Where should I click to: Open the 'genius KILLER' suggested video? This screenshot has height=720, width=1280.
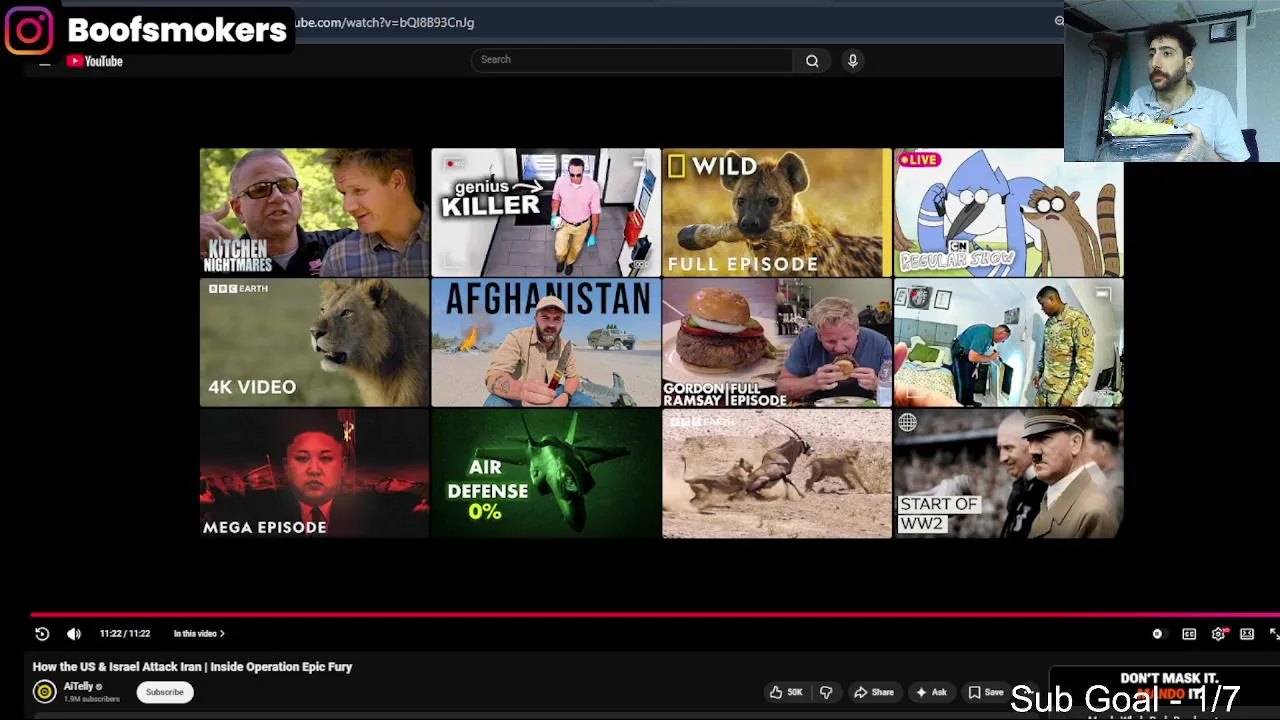point(546,212)
